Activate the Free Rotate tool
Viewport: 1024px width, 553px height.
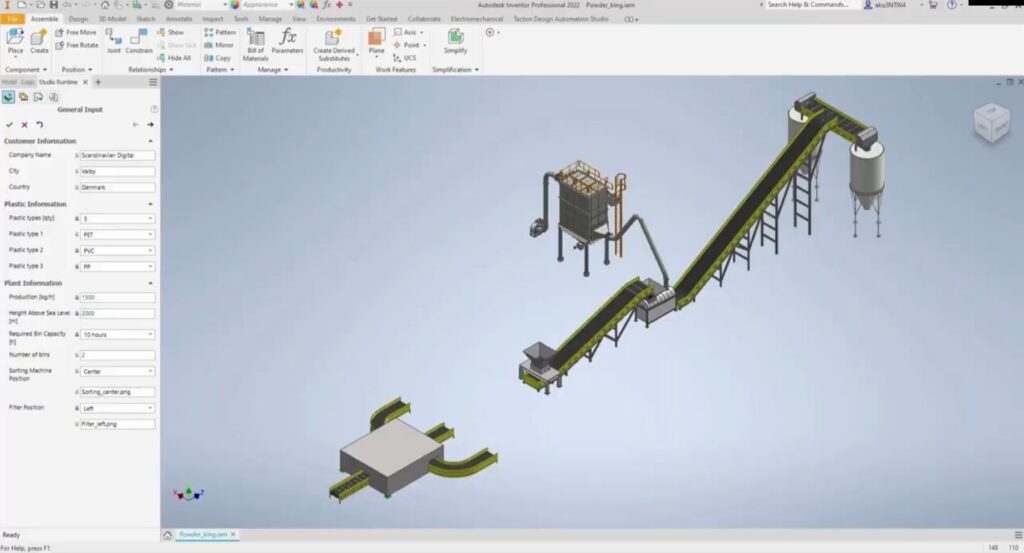coord(76,45)
